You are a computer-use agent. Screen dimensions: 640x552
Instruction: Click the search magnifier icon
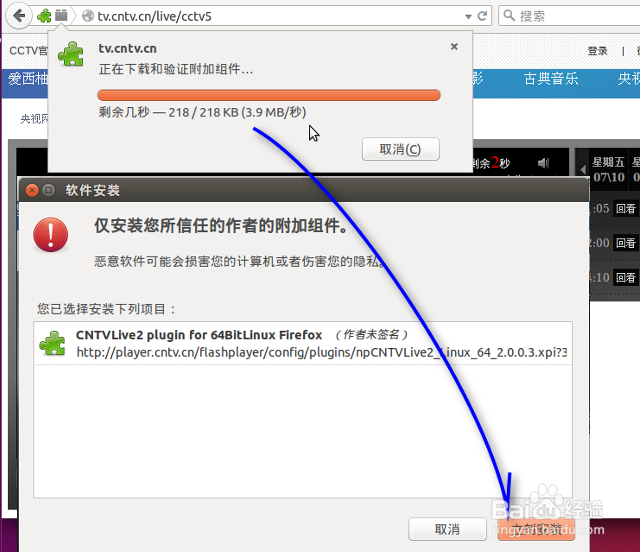(509, 16)
